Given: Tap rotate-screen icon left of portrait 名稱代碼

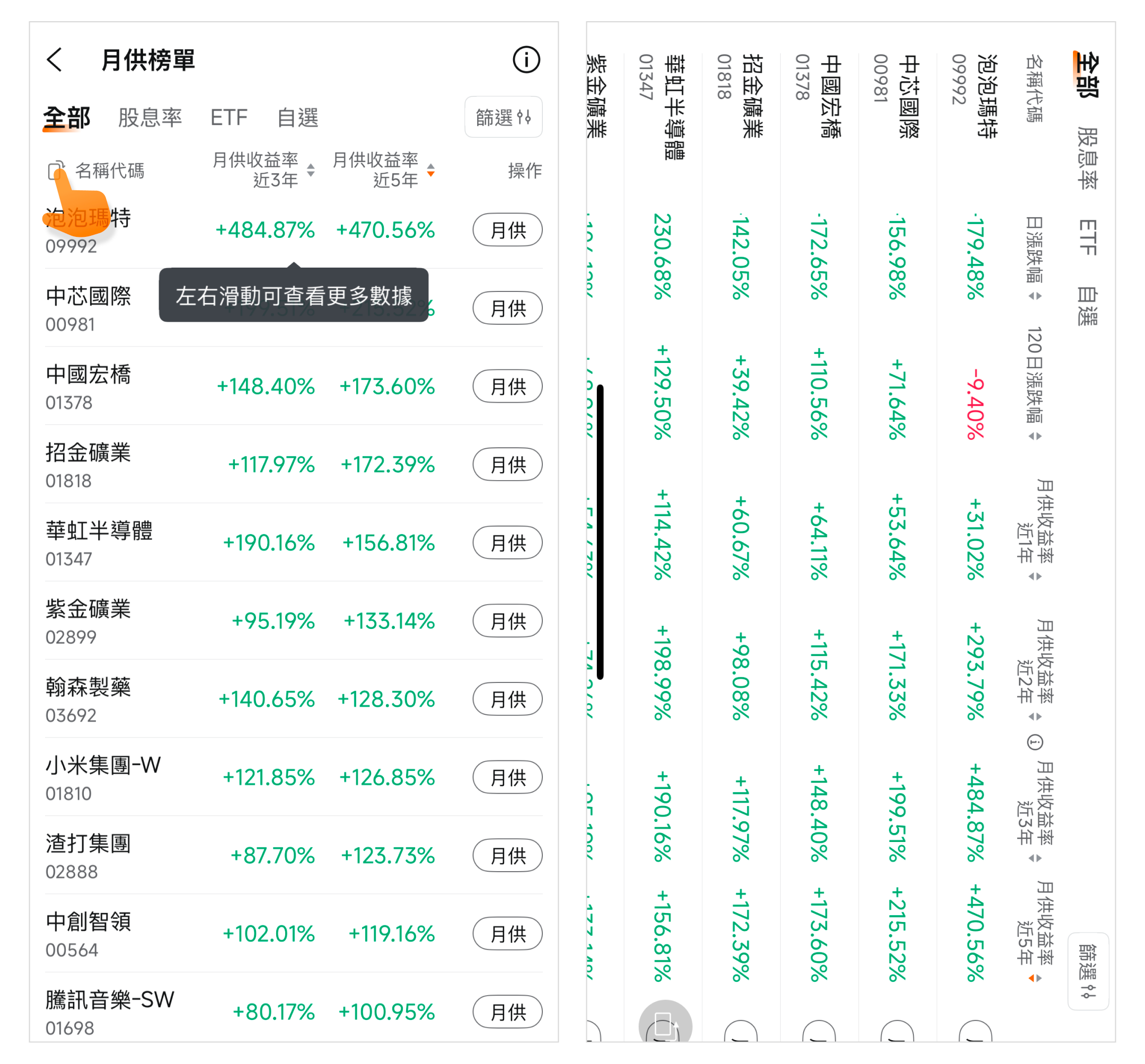Looking at the screenshot, I should tap(56, 171).
